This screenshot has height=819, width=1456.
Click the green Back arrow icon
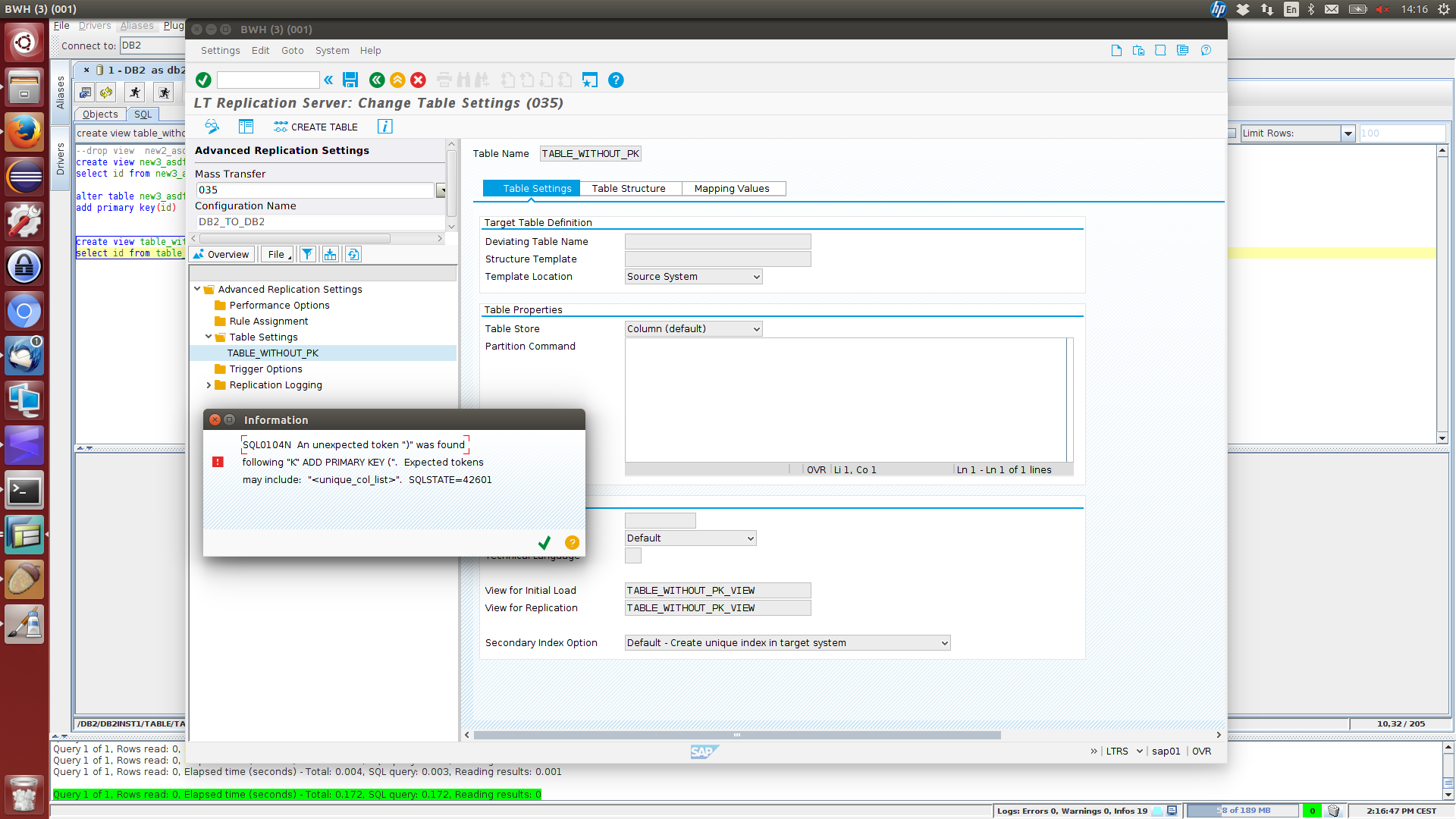[377, 80]
